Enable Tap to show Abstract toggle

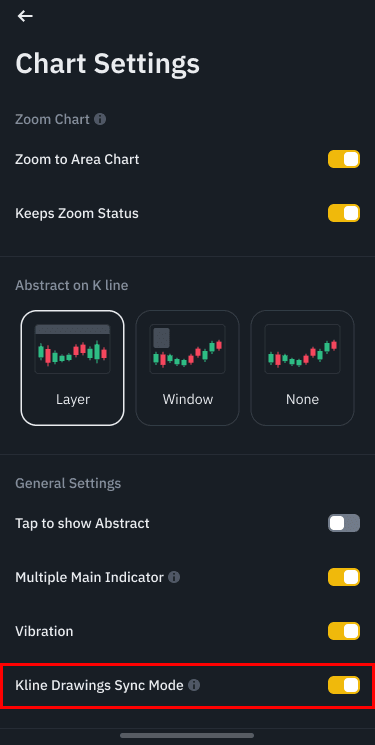pos(344,523)
